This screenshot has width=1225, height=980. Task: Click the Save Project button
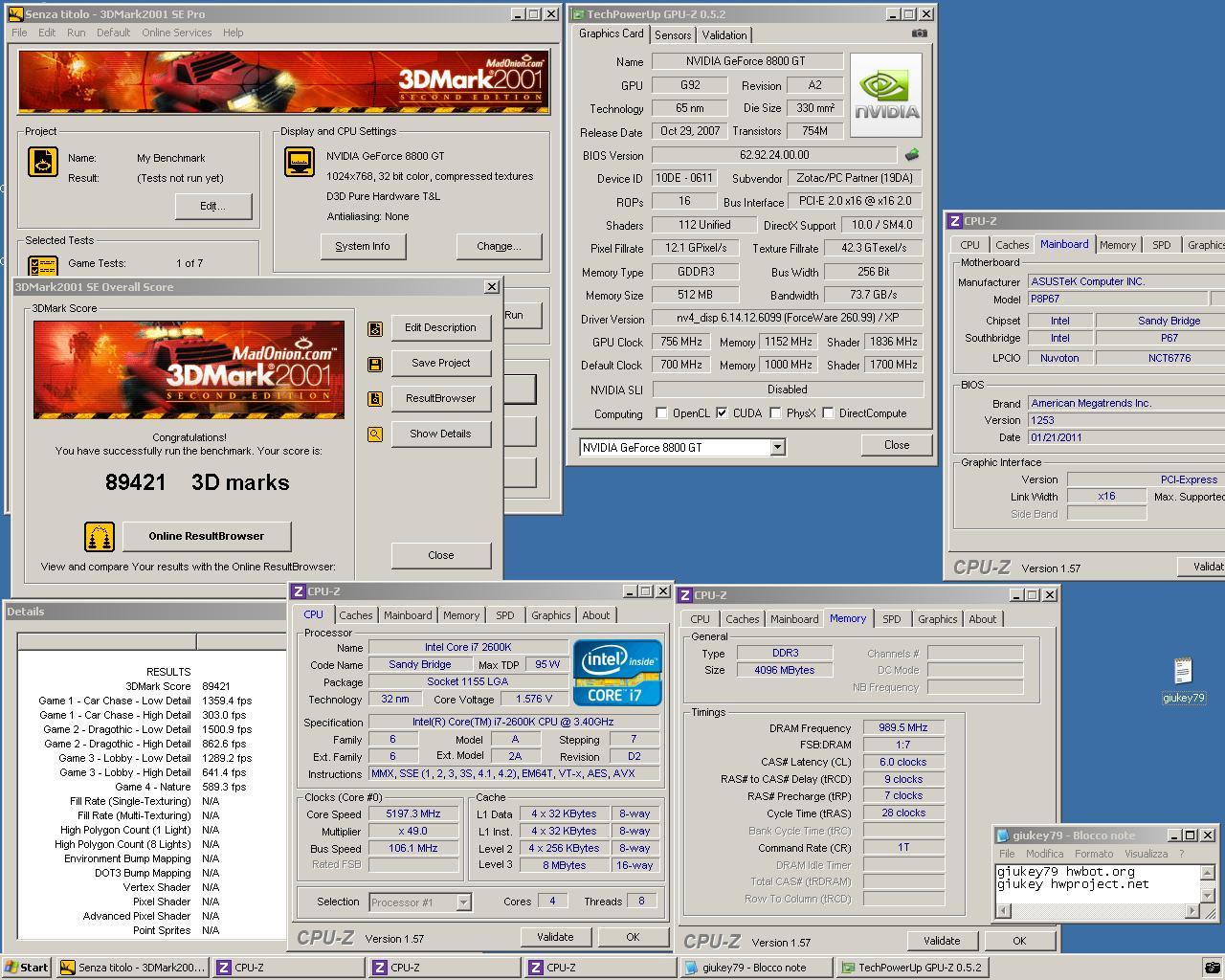click(x=440, y=363)
